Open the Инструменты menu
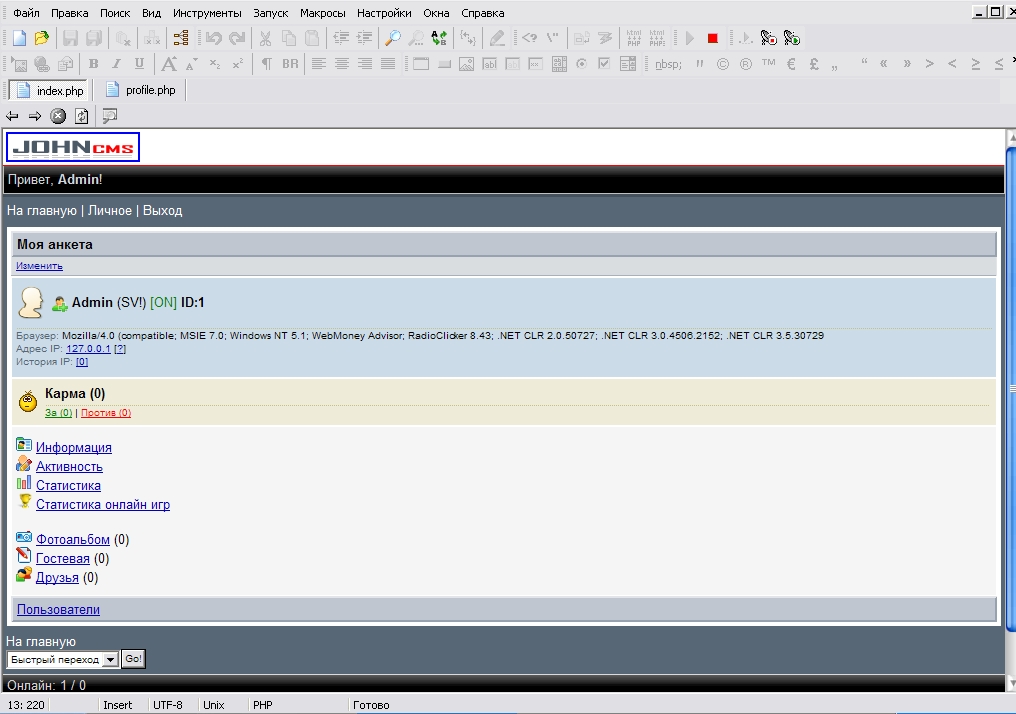Screen dimensions: 1016x714 click(x=207, y=13)
